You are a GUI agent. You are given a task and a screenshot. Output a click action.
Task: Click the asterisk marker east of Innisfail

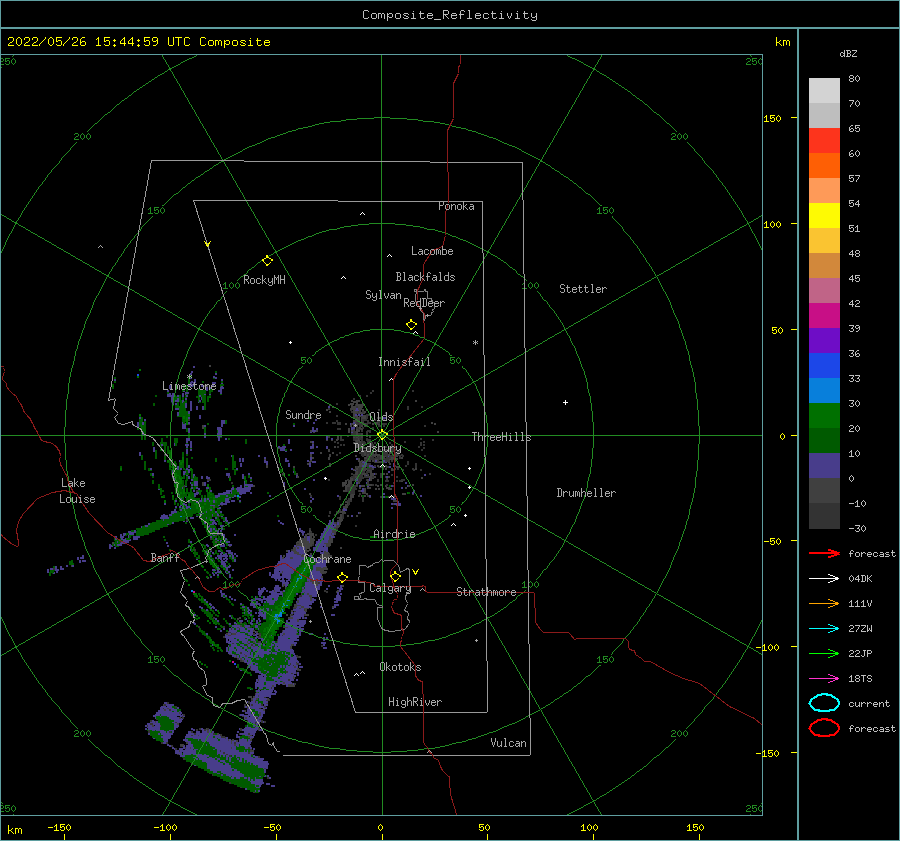click(x=475, y=343)
